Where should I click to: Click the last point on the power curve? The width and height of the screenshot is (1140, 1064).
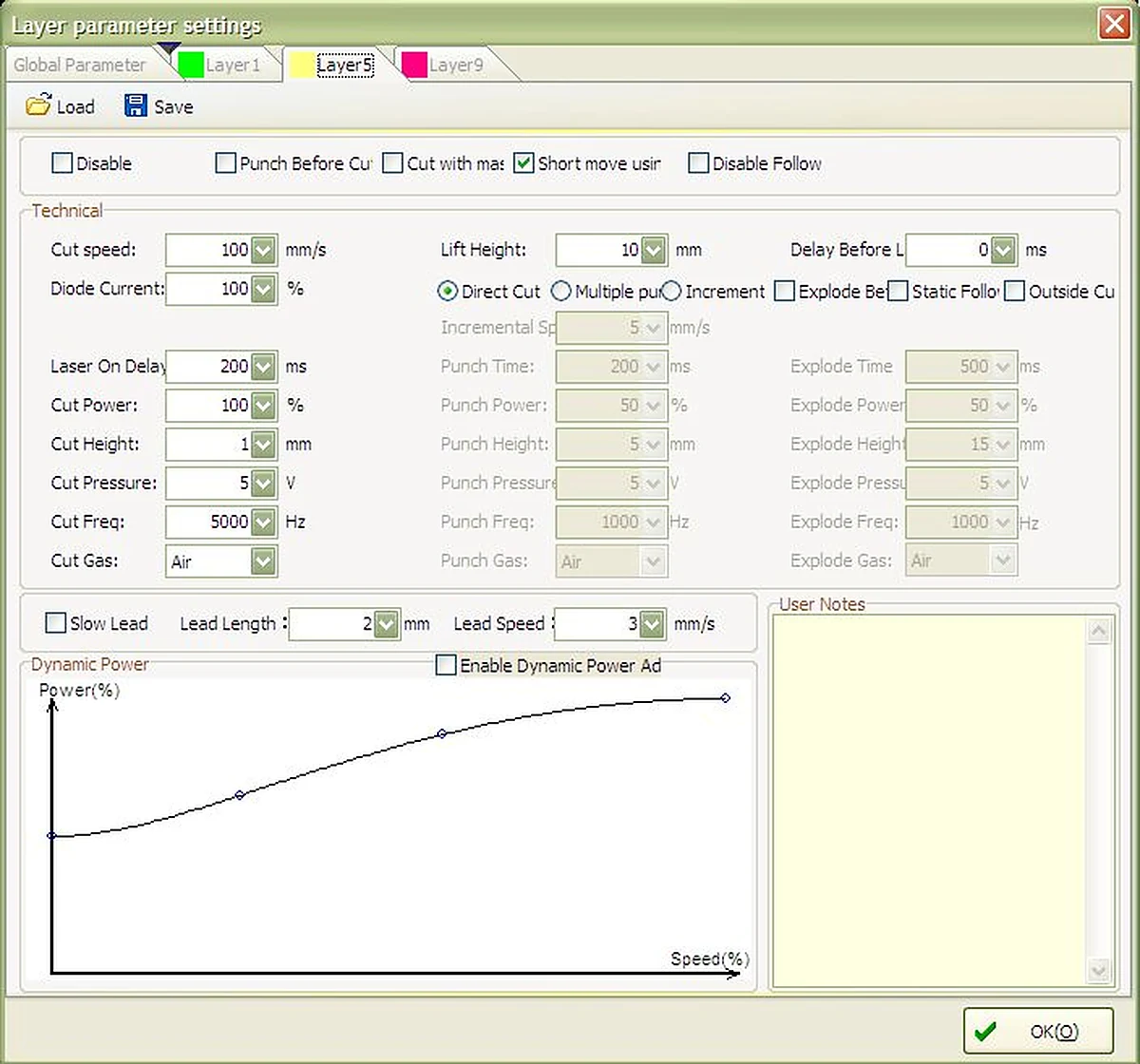point(726,697)
